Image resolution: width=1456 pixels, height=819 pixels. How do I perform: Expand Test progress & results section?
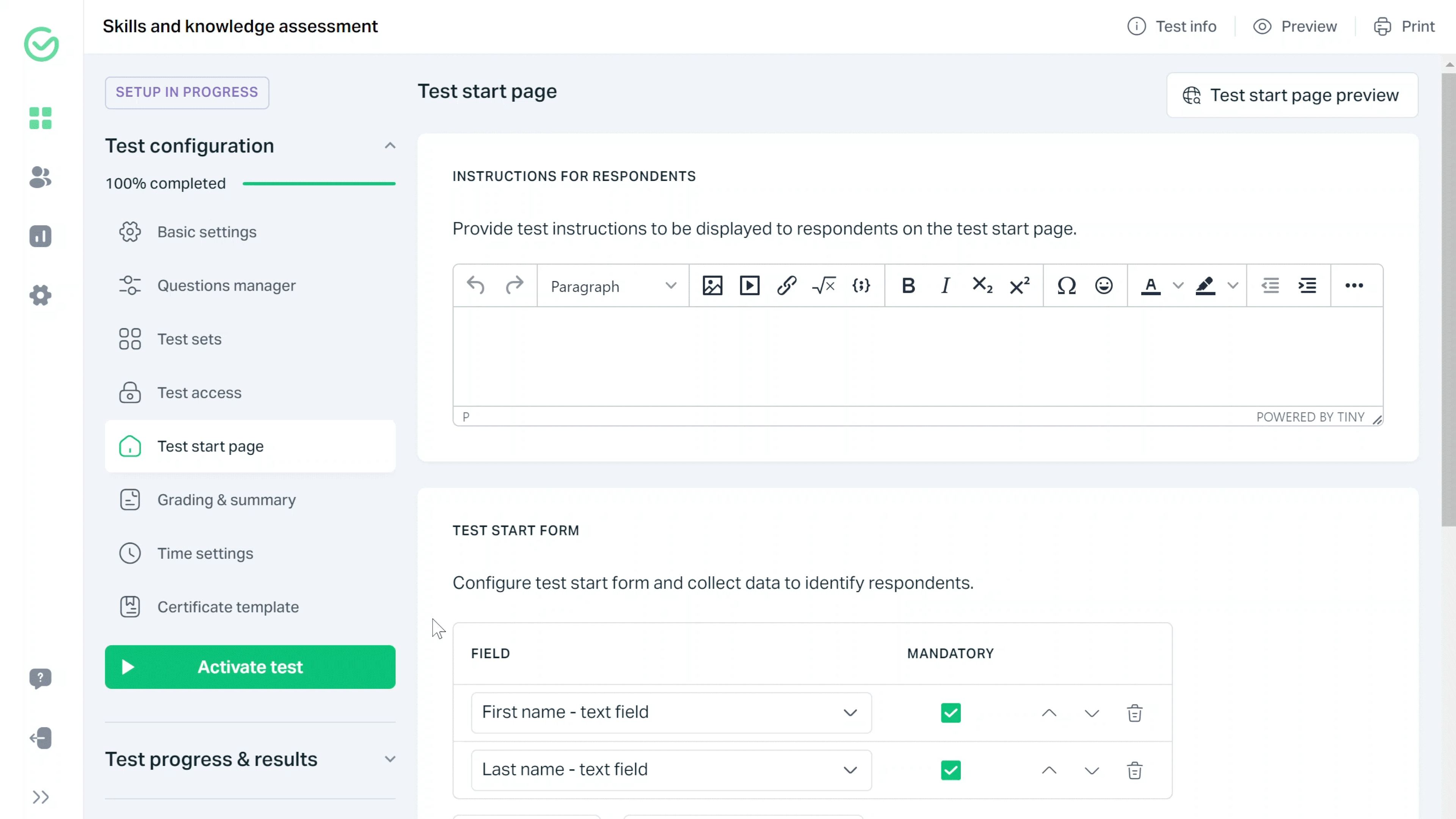click(389, 759)
